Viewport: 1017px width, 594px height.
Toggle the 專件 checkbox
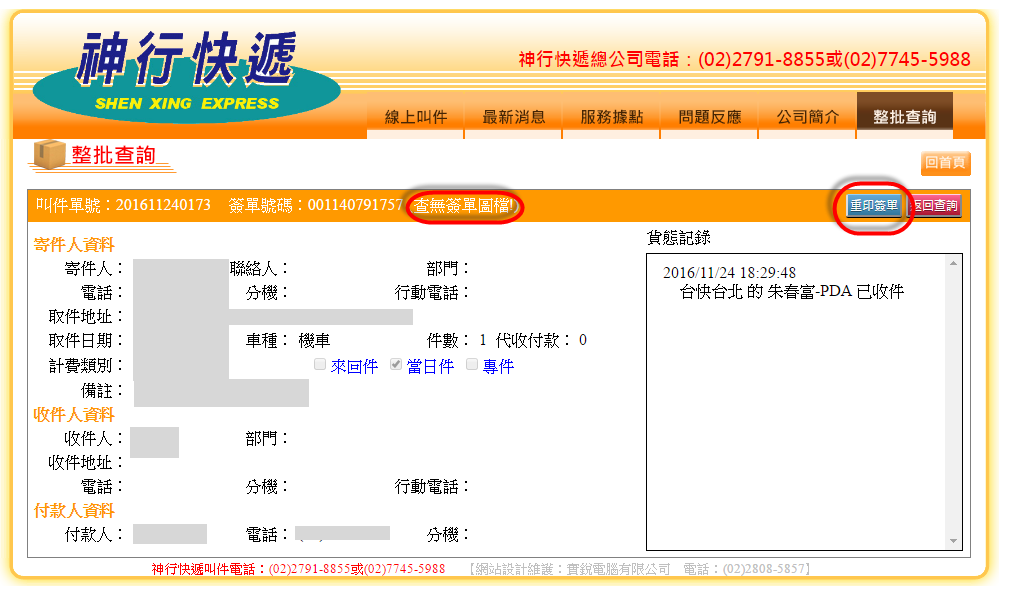pyautogui.click(x=472, y=365)
